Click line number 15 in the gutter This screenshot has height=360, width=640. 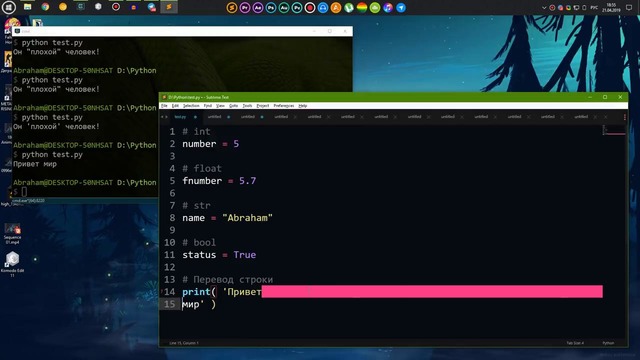[x=169, y=304]
